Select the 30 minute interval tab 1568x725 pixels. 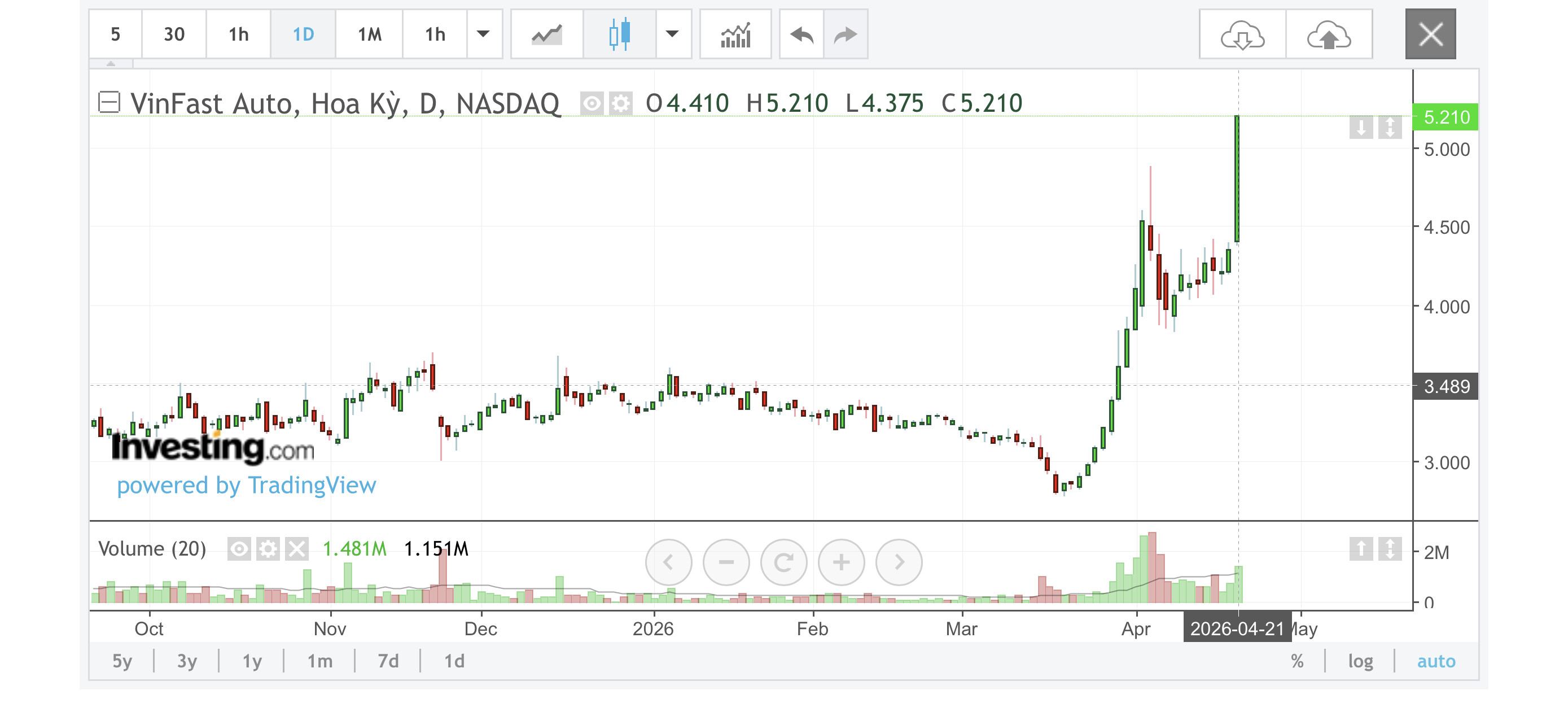point(174,34)
